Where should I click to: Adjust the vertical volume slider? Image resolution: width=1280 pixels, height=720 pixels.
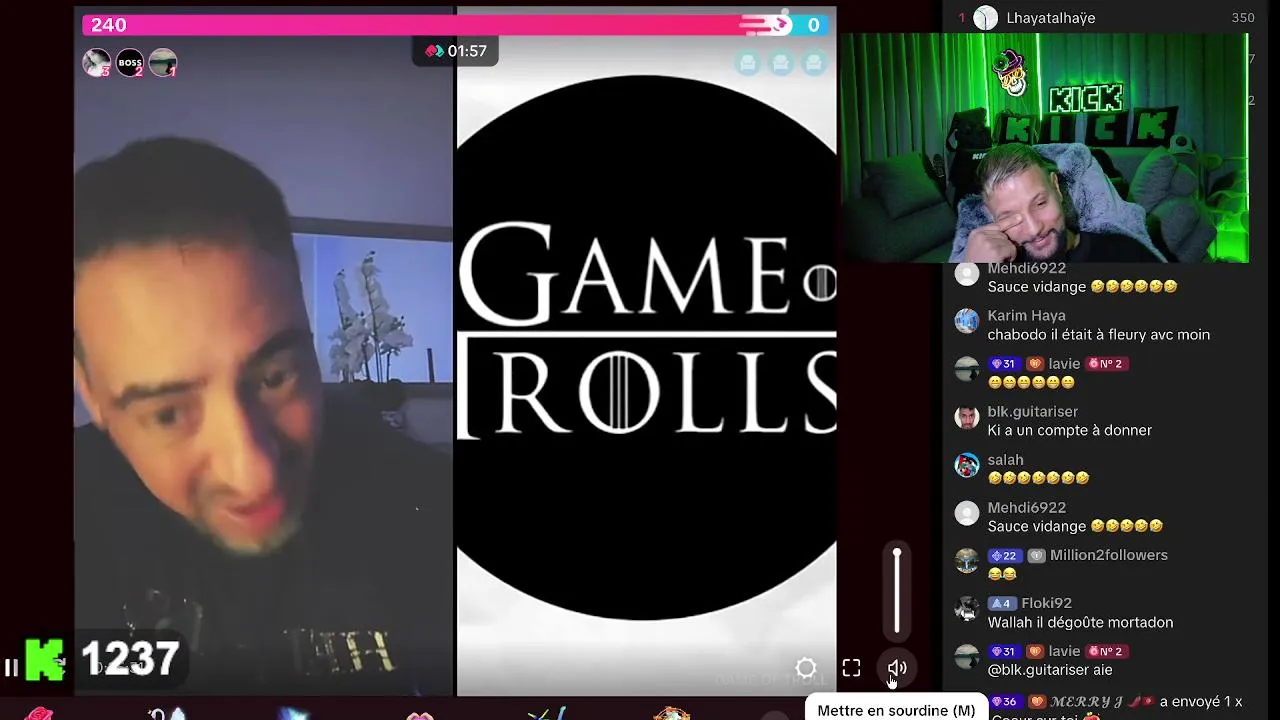point(897,592)
